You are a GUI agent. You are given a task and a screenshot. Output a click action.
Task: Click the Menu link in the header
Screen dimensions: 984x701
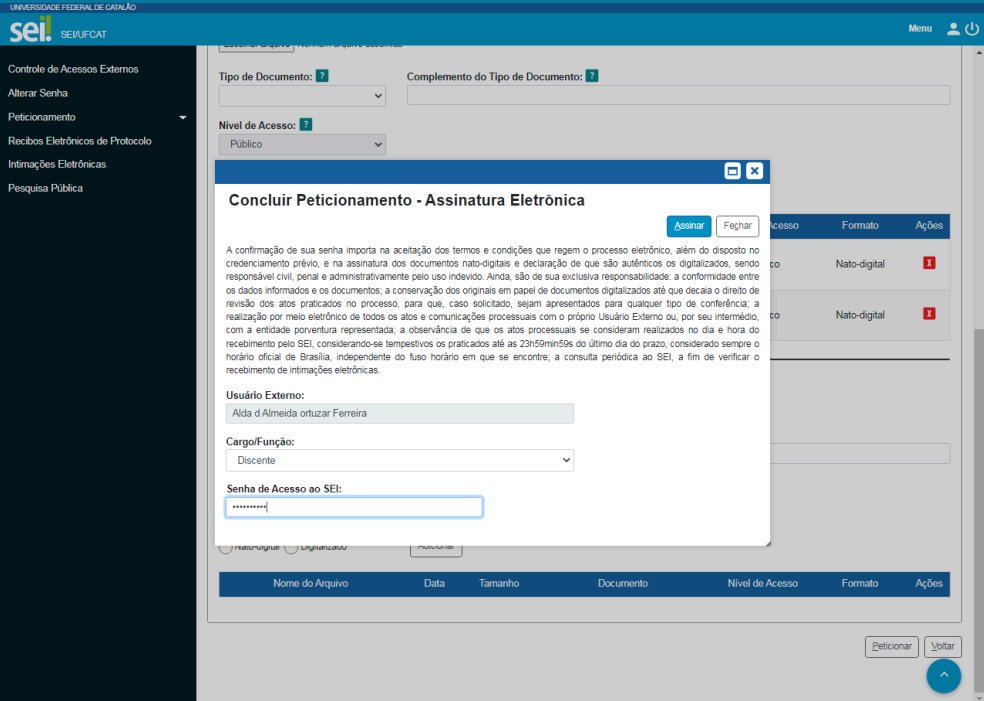click(x=920, y=28)
